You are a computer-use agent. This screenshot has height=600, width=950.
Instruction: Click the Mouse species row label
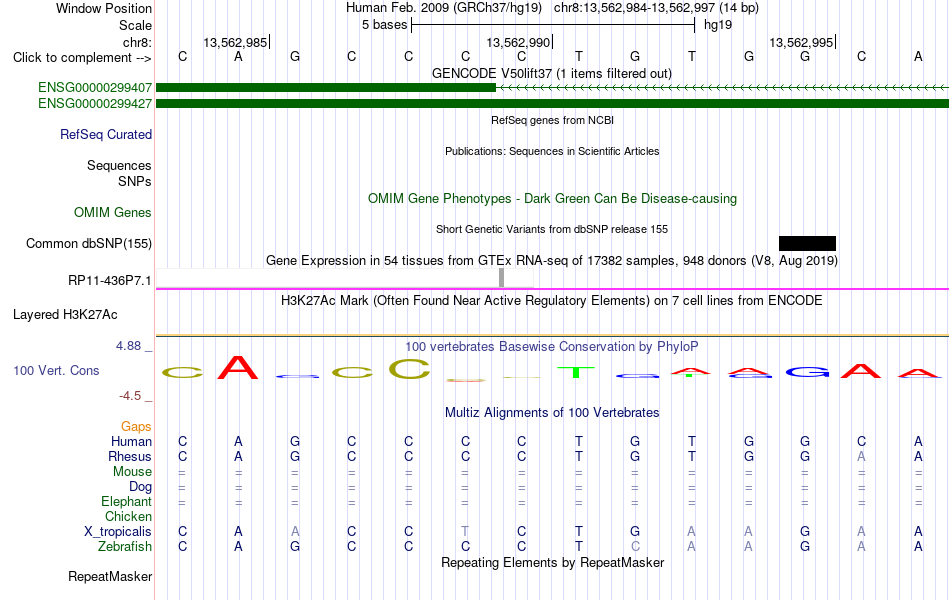(132, 472)
